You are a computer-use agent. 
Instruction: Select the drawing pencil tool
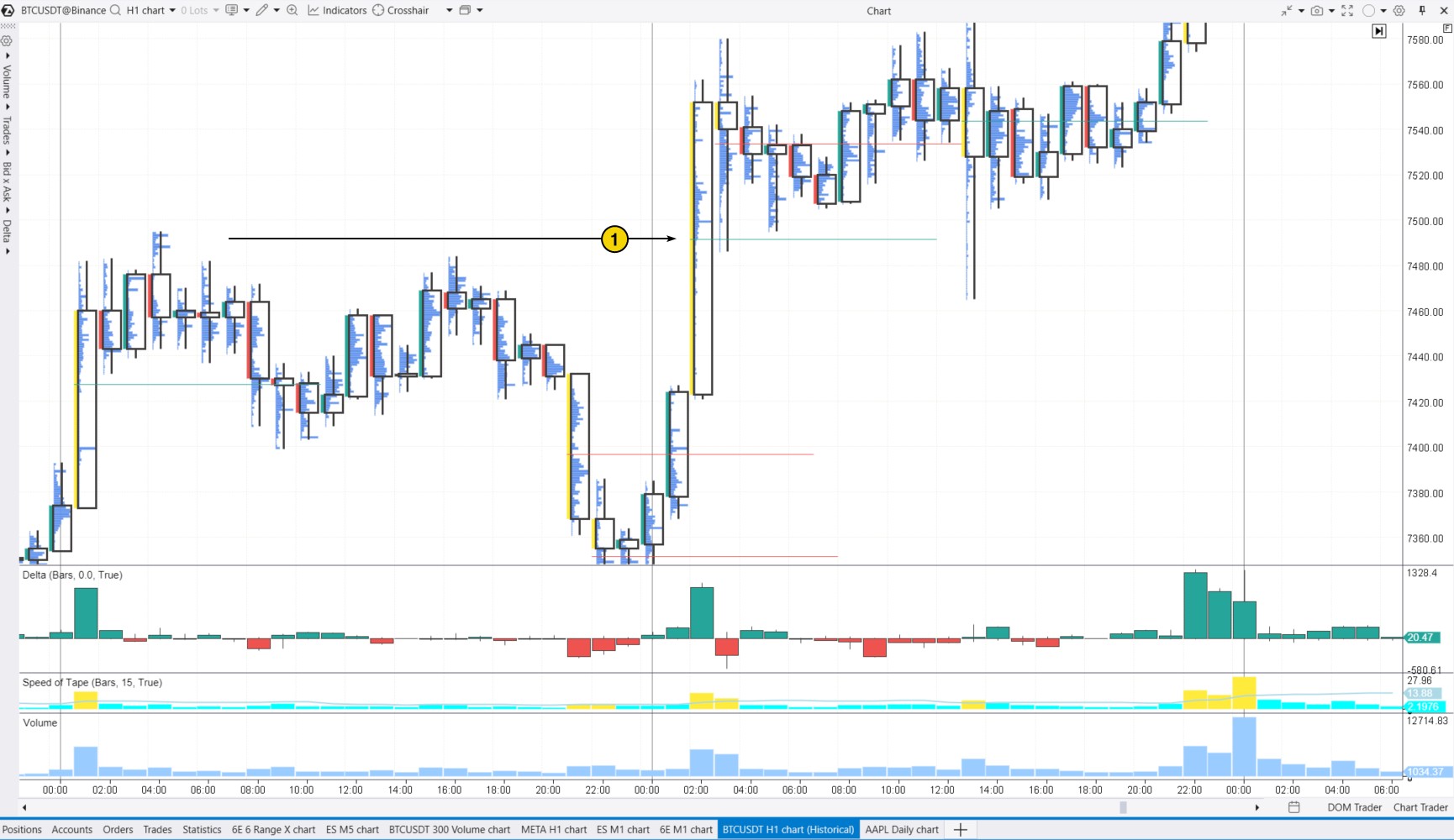tap(262, 10)
